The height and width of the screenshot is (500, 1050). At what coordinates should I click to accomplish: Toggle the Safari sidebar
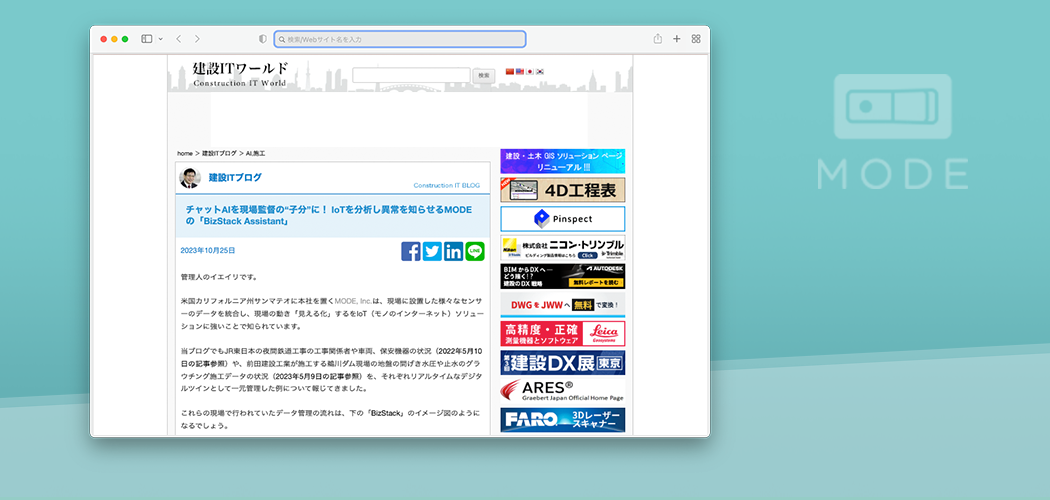(x=146, y=39)
